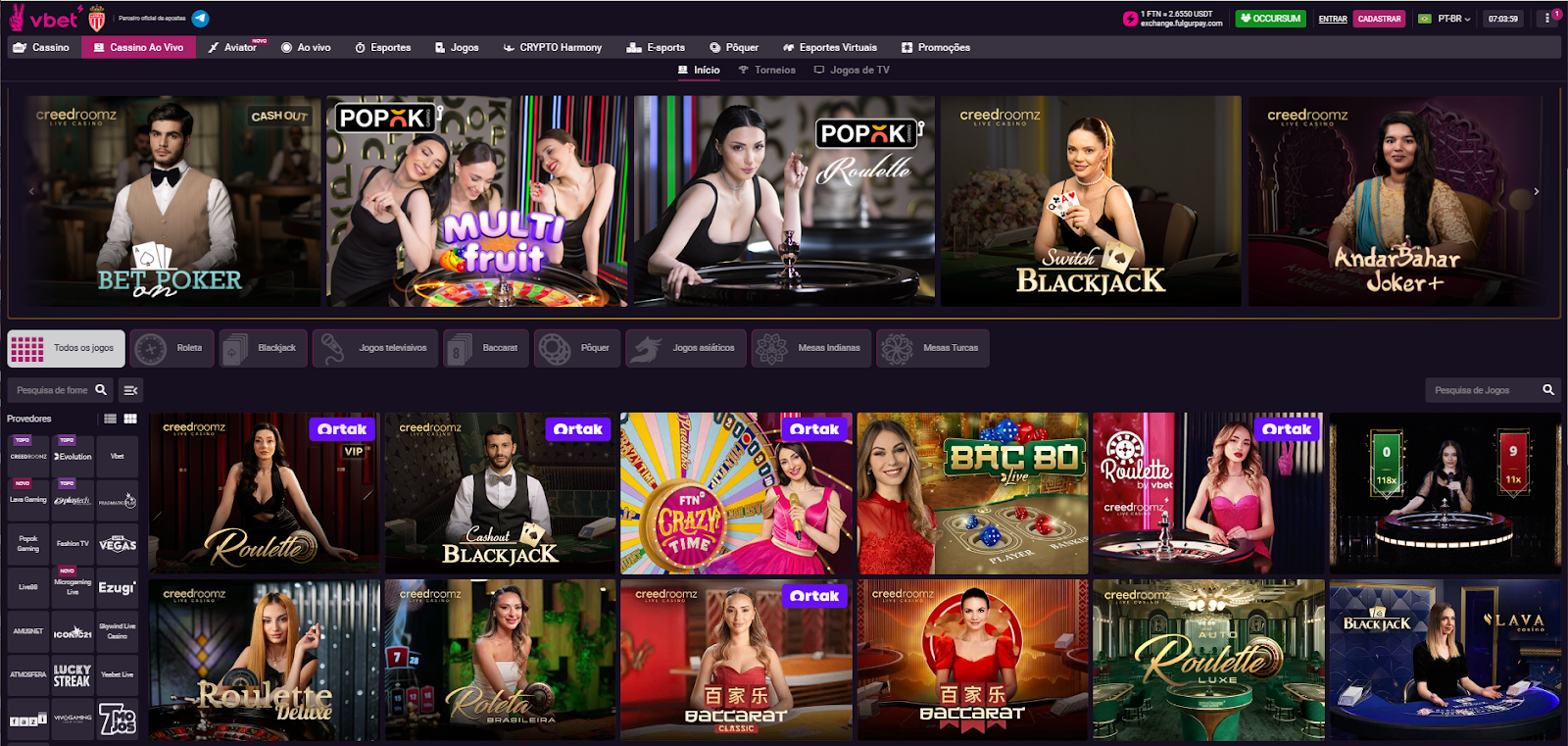Viewport: 1568px width, 746px height.
Task: Select Ezugi provider
Action: tap(118, 587)
